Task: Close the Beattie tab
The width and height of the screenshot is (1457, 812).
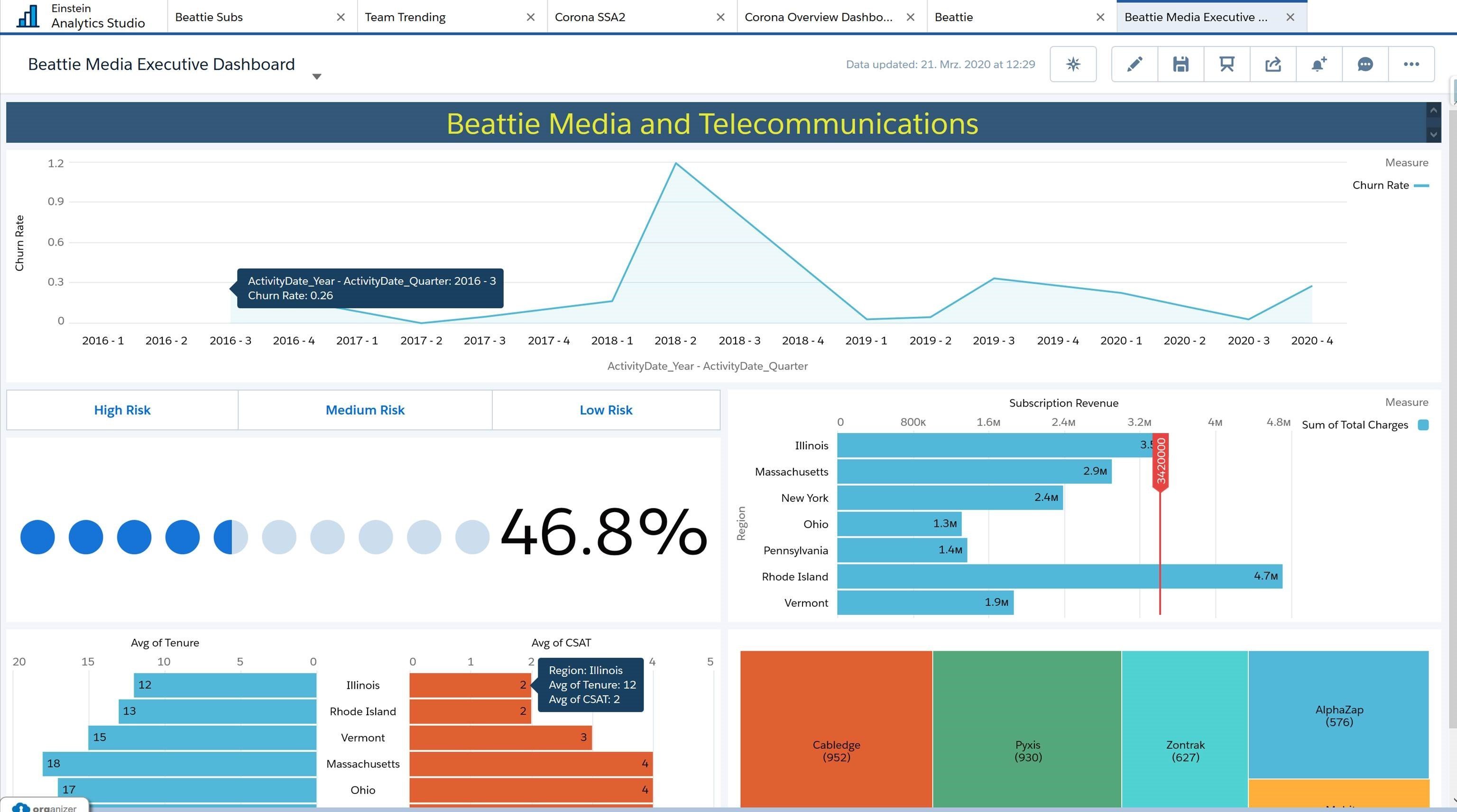Action: [x=1100, y=17]
